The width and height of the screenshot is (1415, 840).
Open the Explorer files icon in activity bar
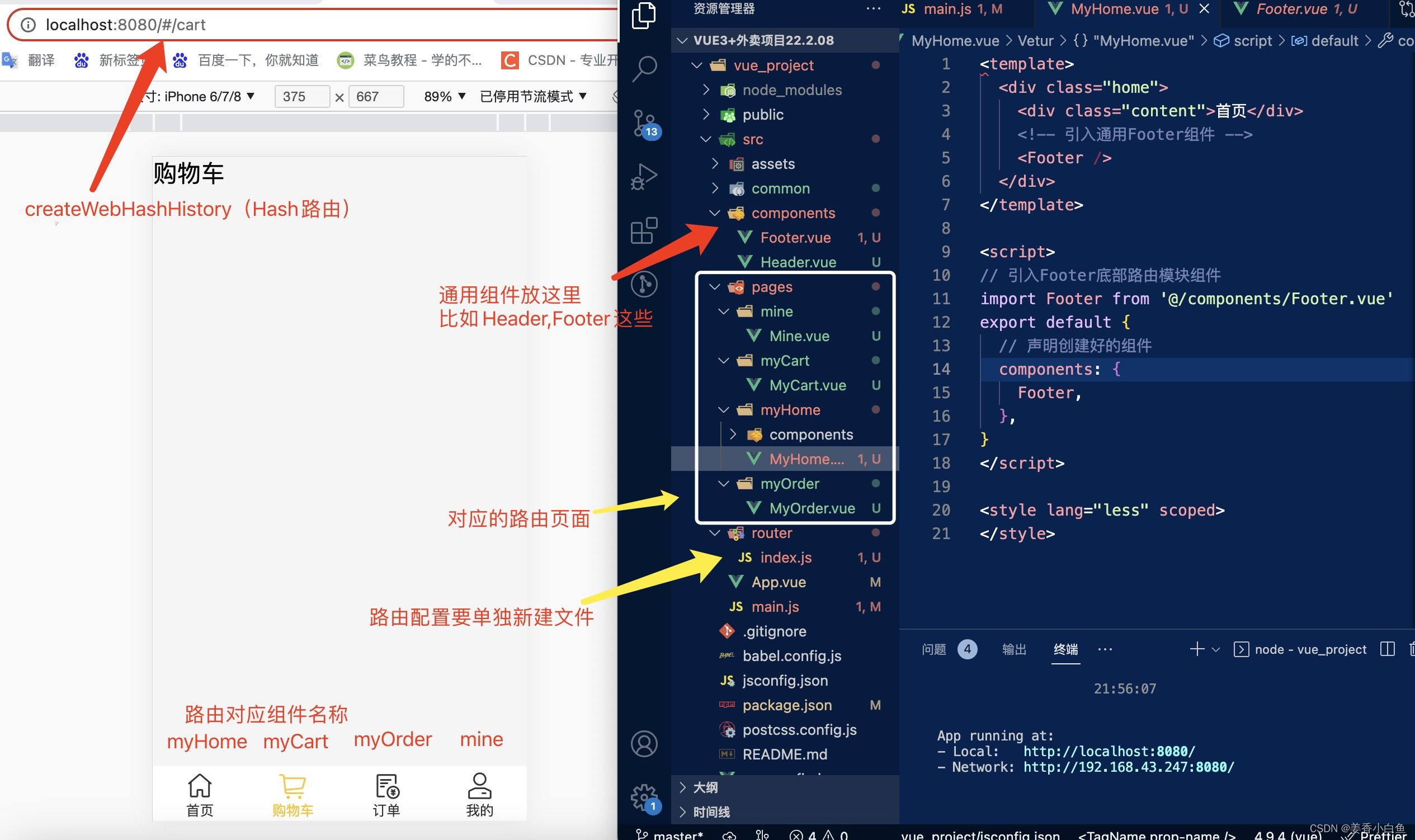[x=644, y=15]
